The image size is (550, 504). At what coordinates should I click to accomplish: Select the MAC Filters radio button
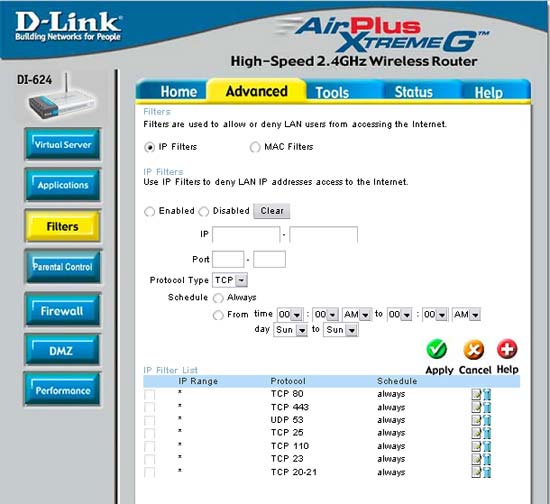255,147
